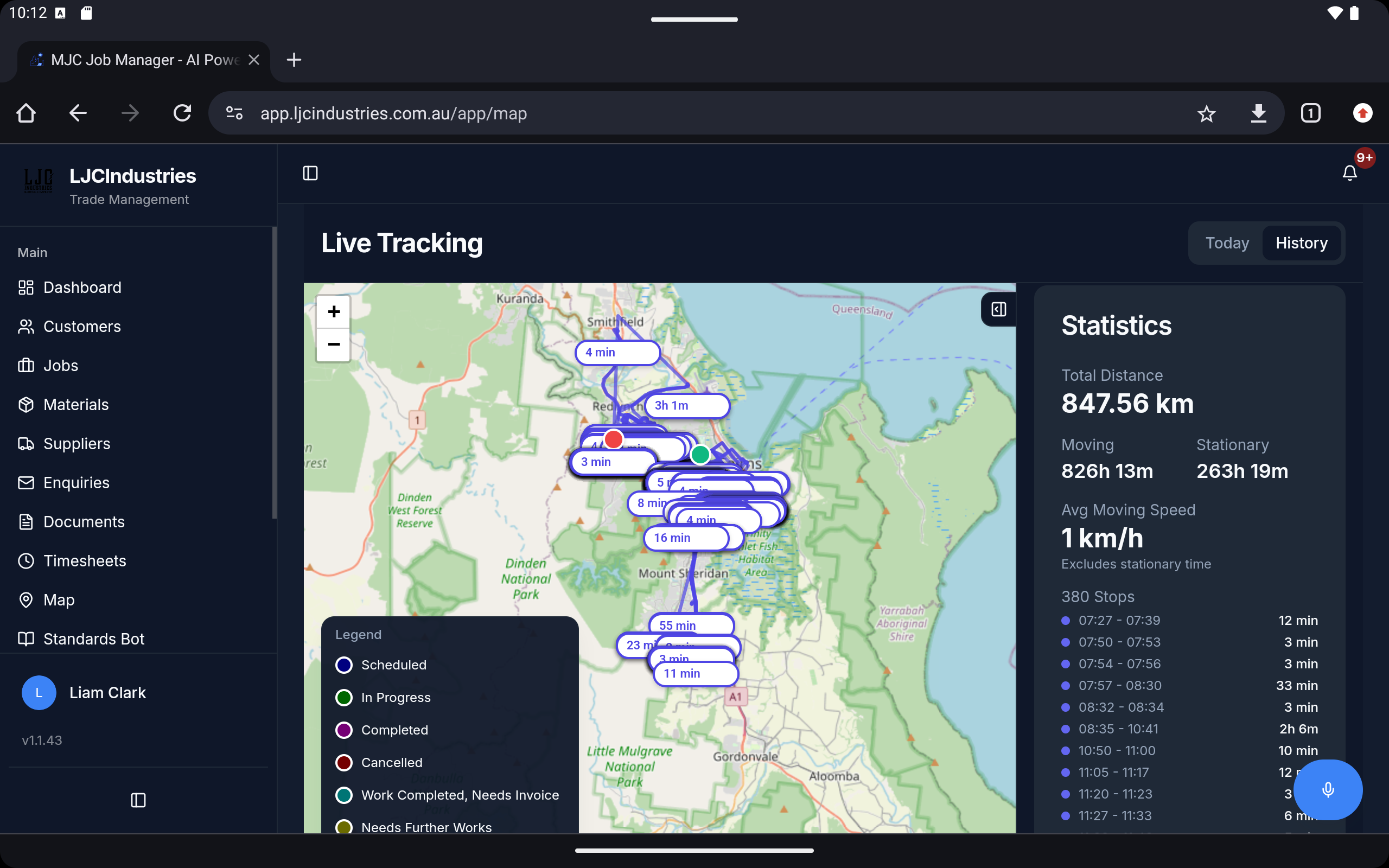
Task: Open browser tab switcher
Action: (1310, 113)
